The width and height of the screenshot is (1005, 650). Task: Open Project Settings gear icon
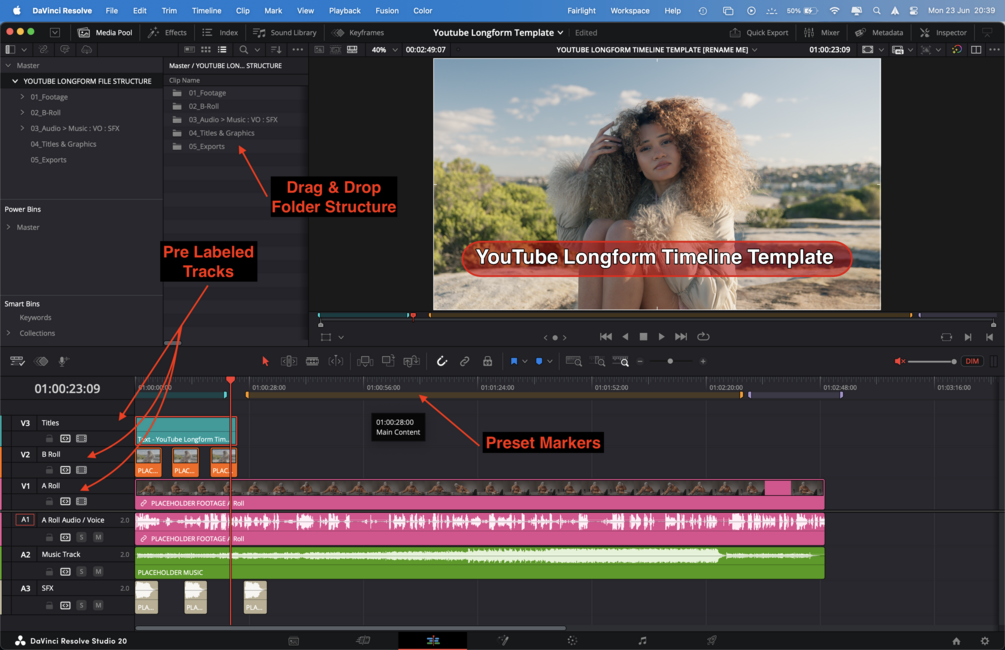[984, 640]
